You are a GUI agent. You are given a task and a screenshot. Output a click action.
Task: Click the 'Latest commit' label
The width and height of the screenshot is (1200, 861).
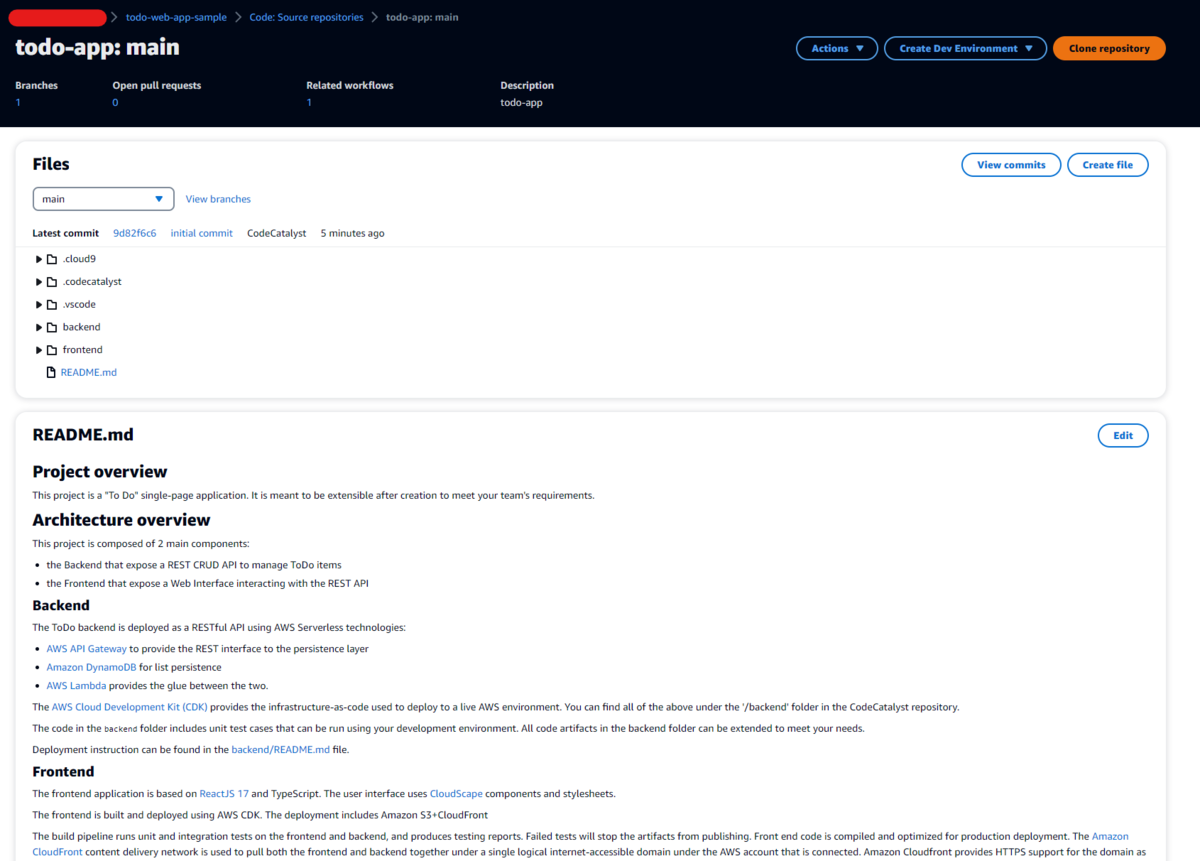[65, 233]
